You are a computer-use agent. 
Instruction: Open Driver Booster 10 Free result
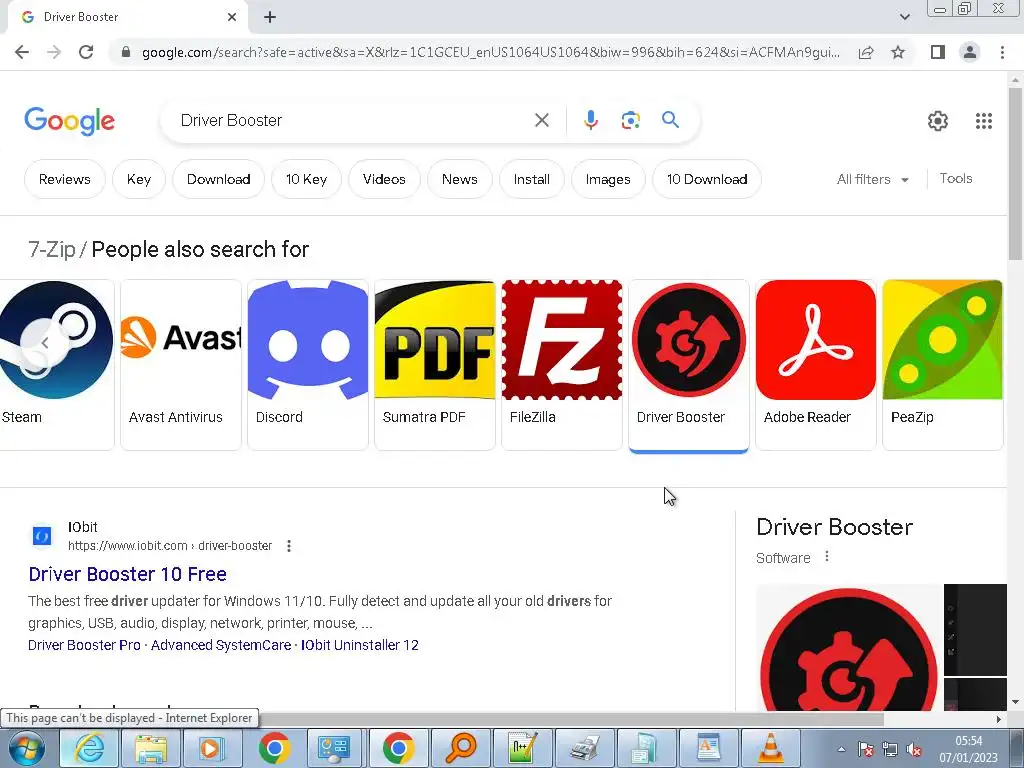[x=127, y=574]
